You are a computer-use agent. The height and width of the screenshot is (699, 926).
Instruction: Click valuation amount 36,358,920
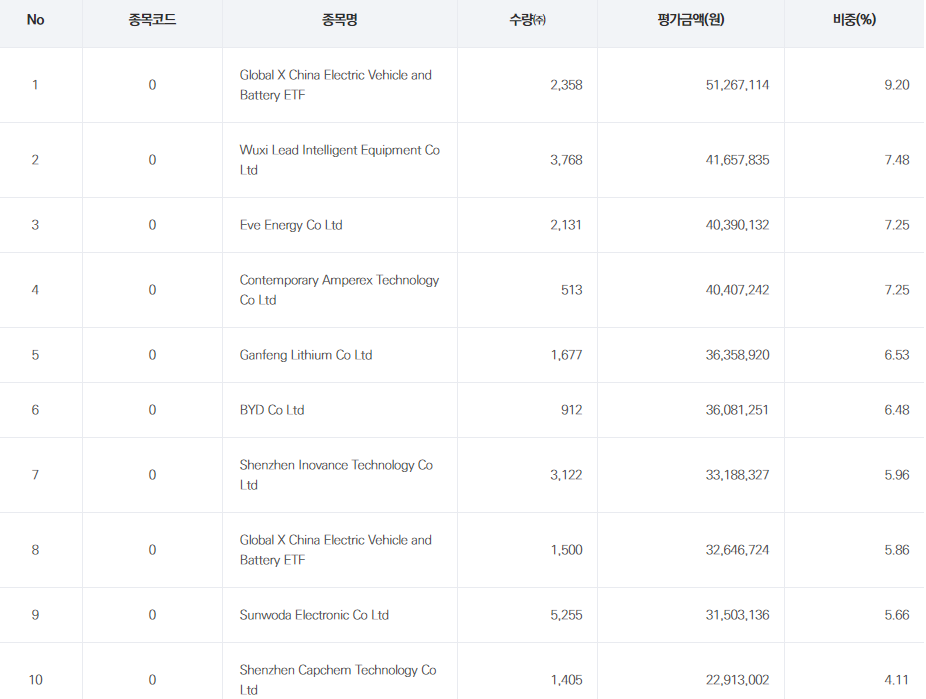click(738, 355)
